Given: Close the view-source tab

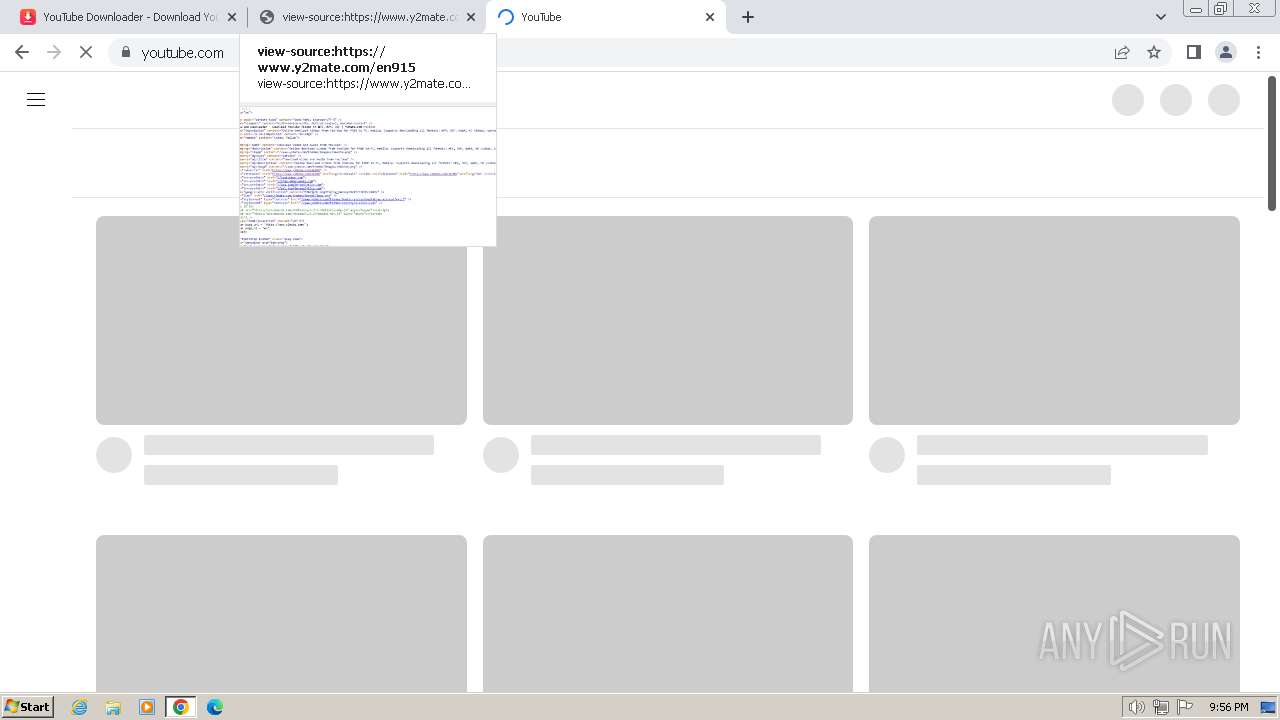Looking at the screenshot, I should click(x=471, y=17).
